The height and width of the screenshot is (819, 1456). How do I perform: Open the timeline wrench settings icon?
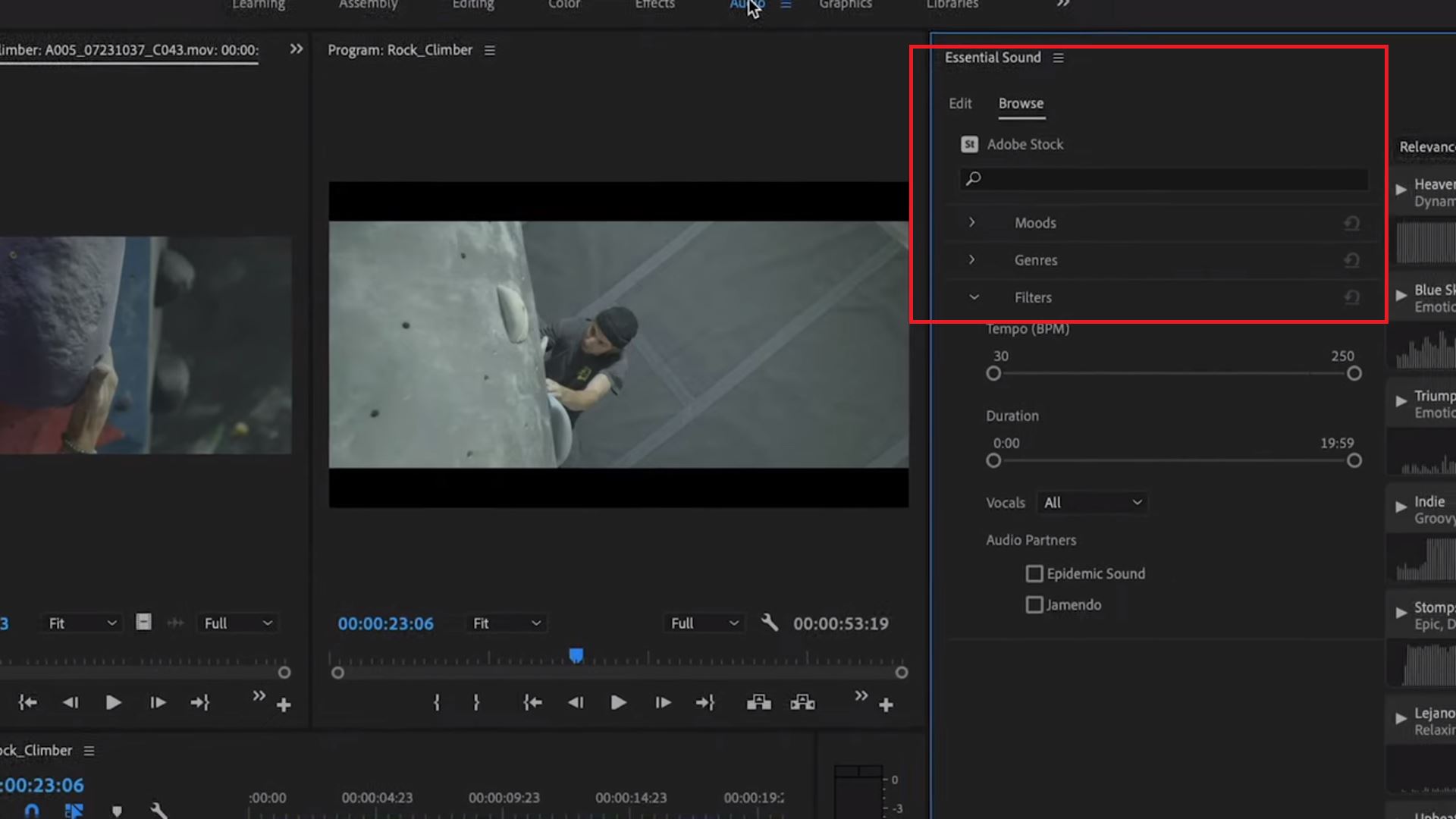tap(159, 810)
